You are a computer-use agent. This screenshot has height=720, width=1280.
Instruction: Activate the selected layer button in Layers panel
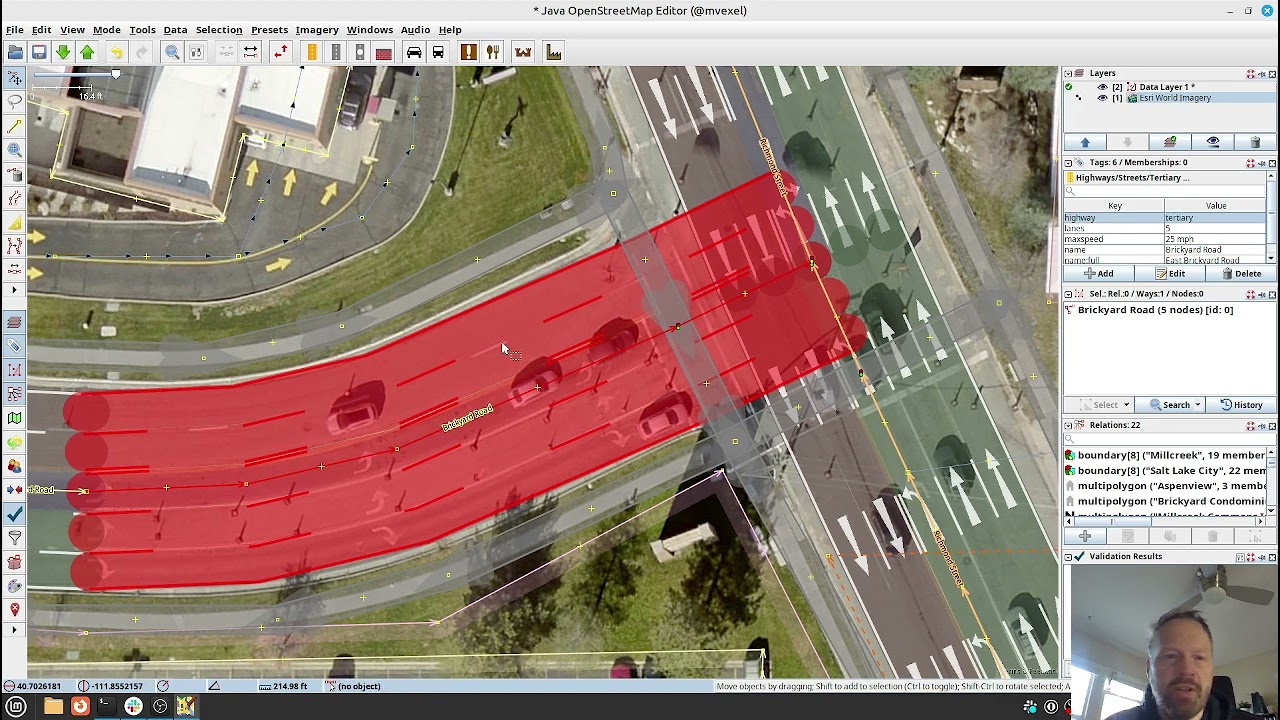point(1170,143)
